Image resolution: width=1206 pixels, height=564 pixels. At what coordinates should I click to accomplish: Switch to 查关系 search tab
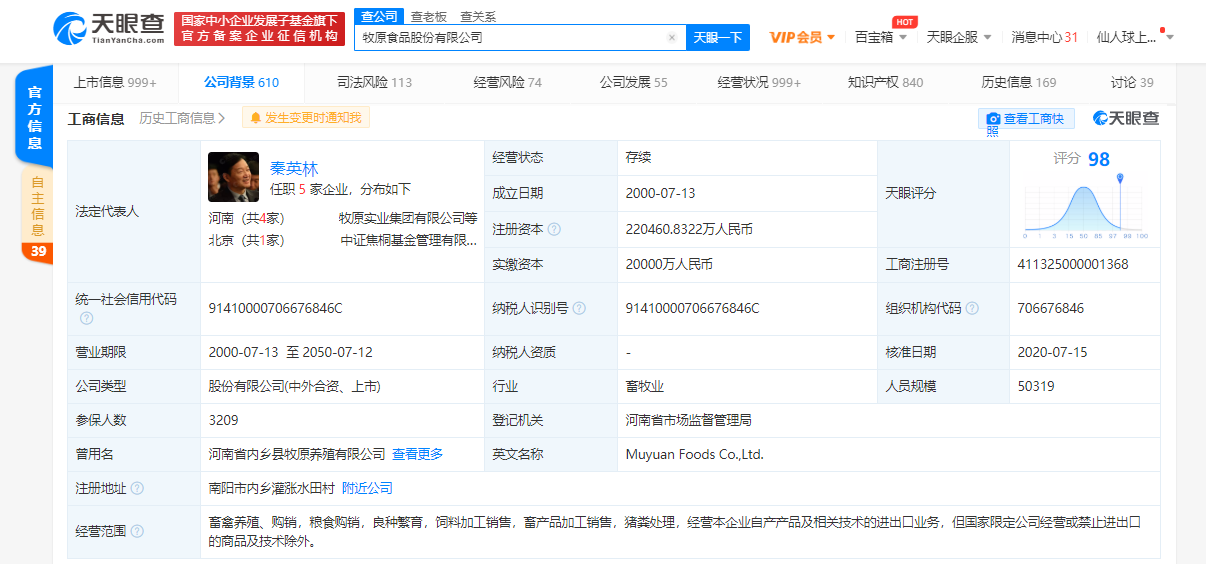click(x=478, y=16)
